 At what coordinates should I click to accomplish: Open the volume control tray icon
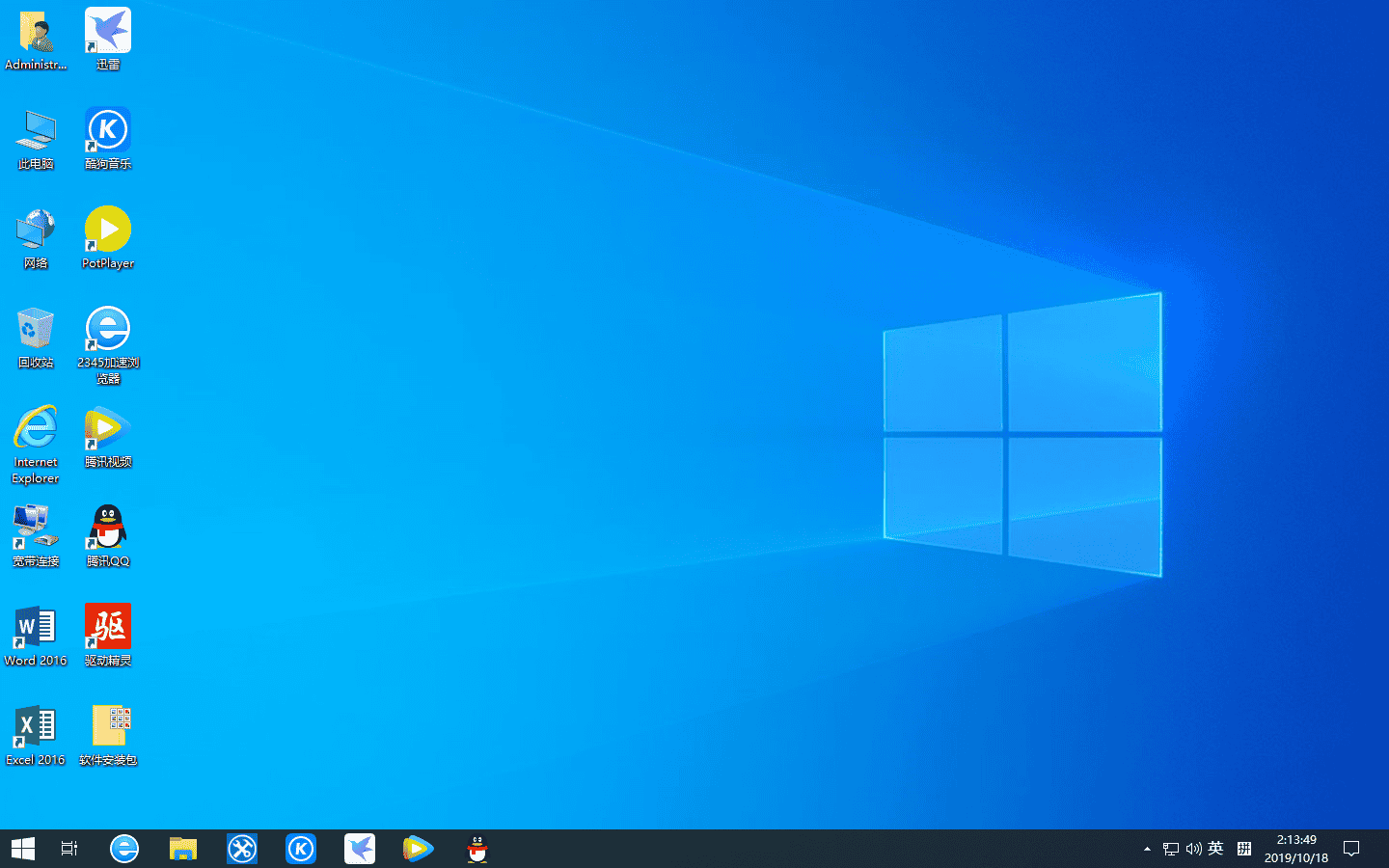pyautogui.click(x=1194, y=849)
